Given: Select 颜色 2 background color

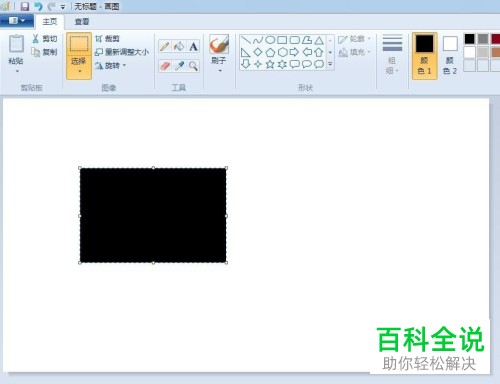Looking at the screenshot, I should pos(450,56).
